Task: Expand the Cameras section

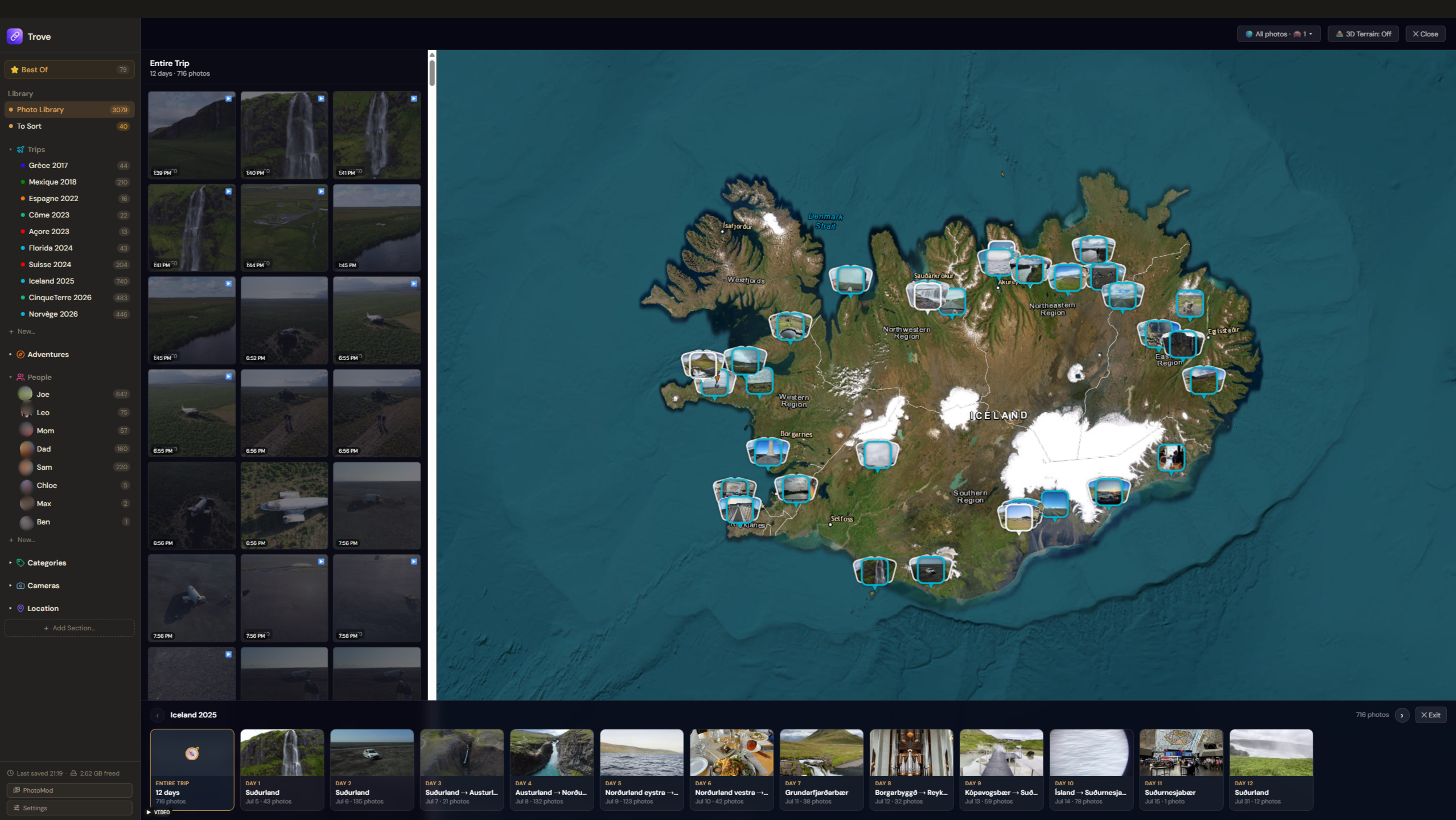Action: coord(10,585)
